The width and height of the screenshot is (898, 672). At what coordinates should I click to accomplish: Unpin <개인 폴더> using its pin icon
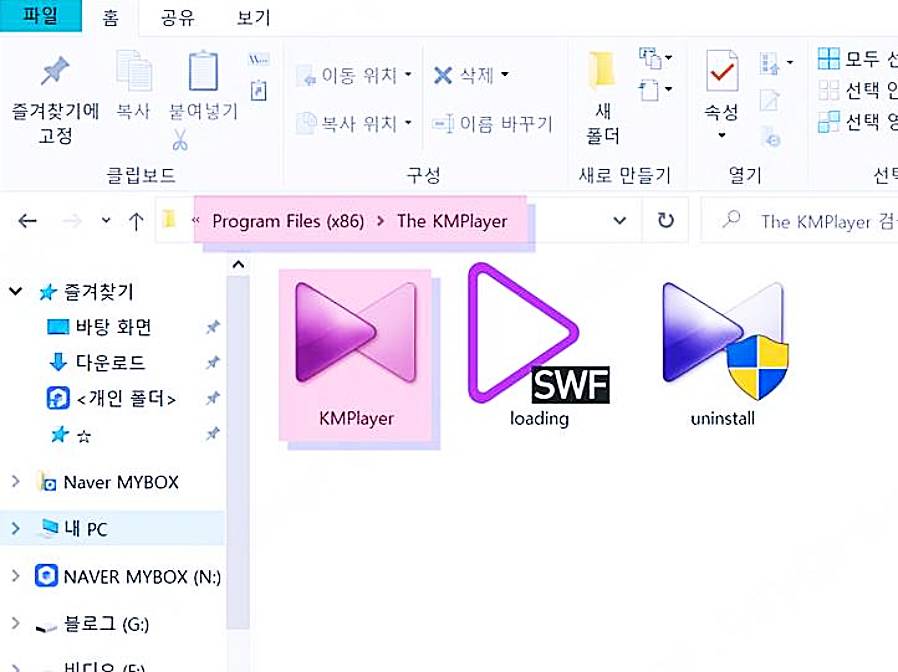pos(213,398)
